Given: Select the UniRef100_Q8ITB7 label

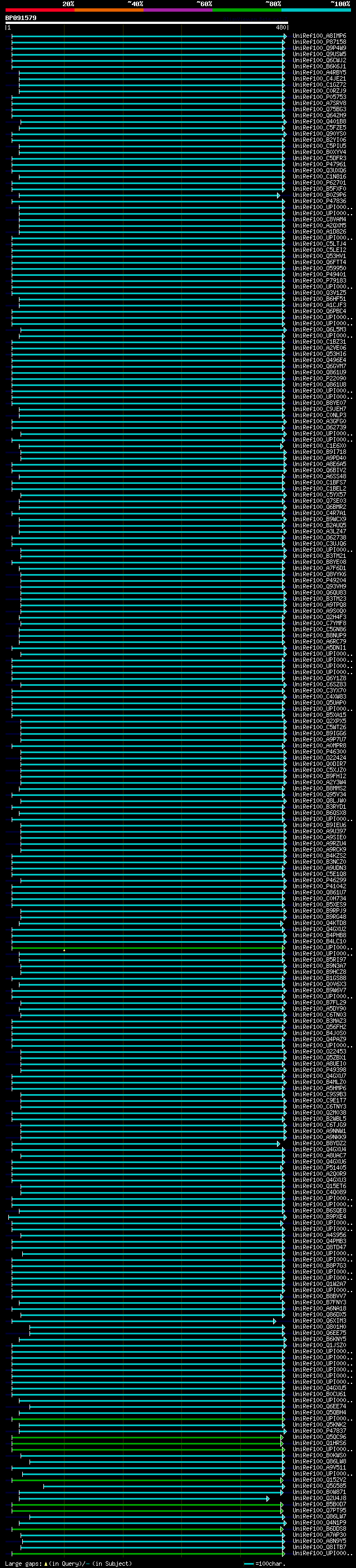Looking at the screenshot, I should click(319, 1547).
